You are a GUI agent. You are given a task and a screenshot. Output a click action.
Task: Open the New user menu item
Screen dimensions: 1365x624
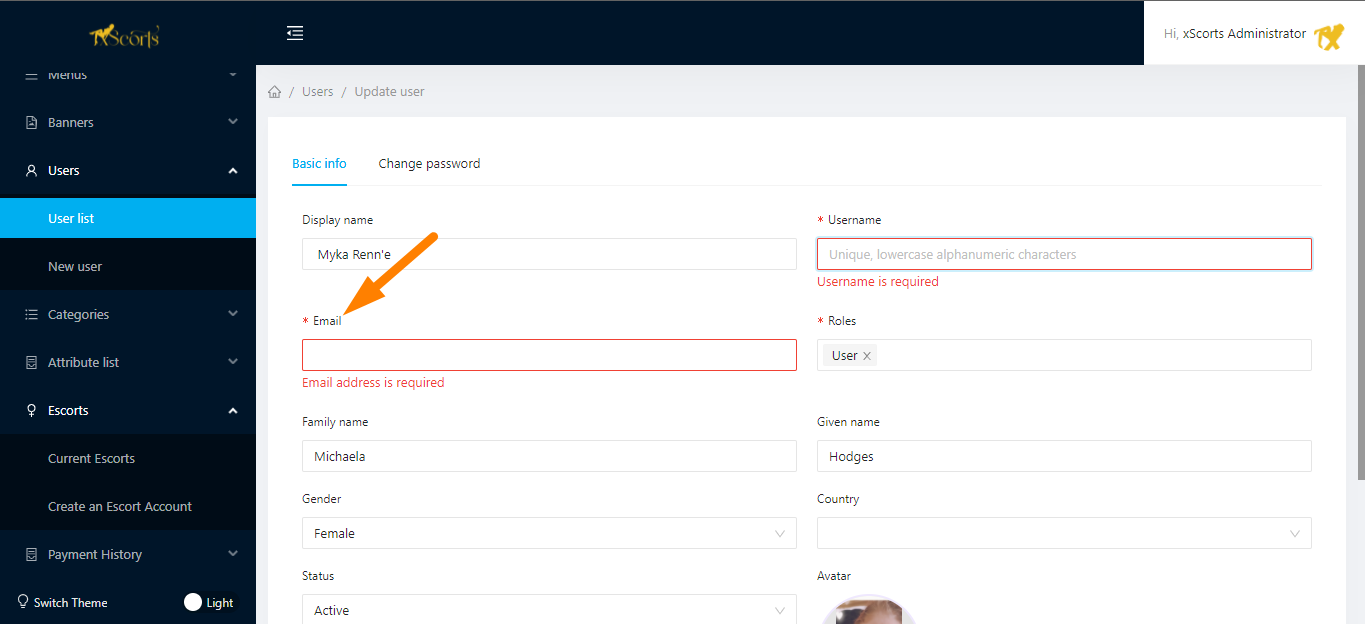pyautogui.click(x=128, y=266)
